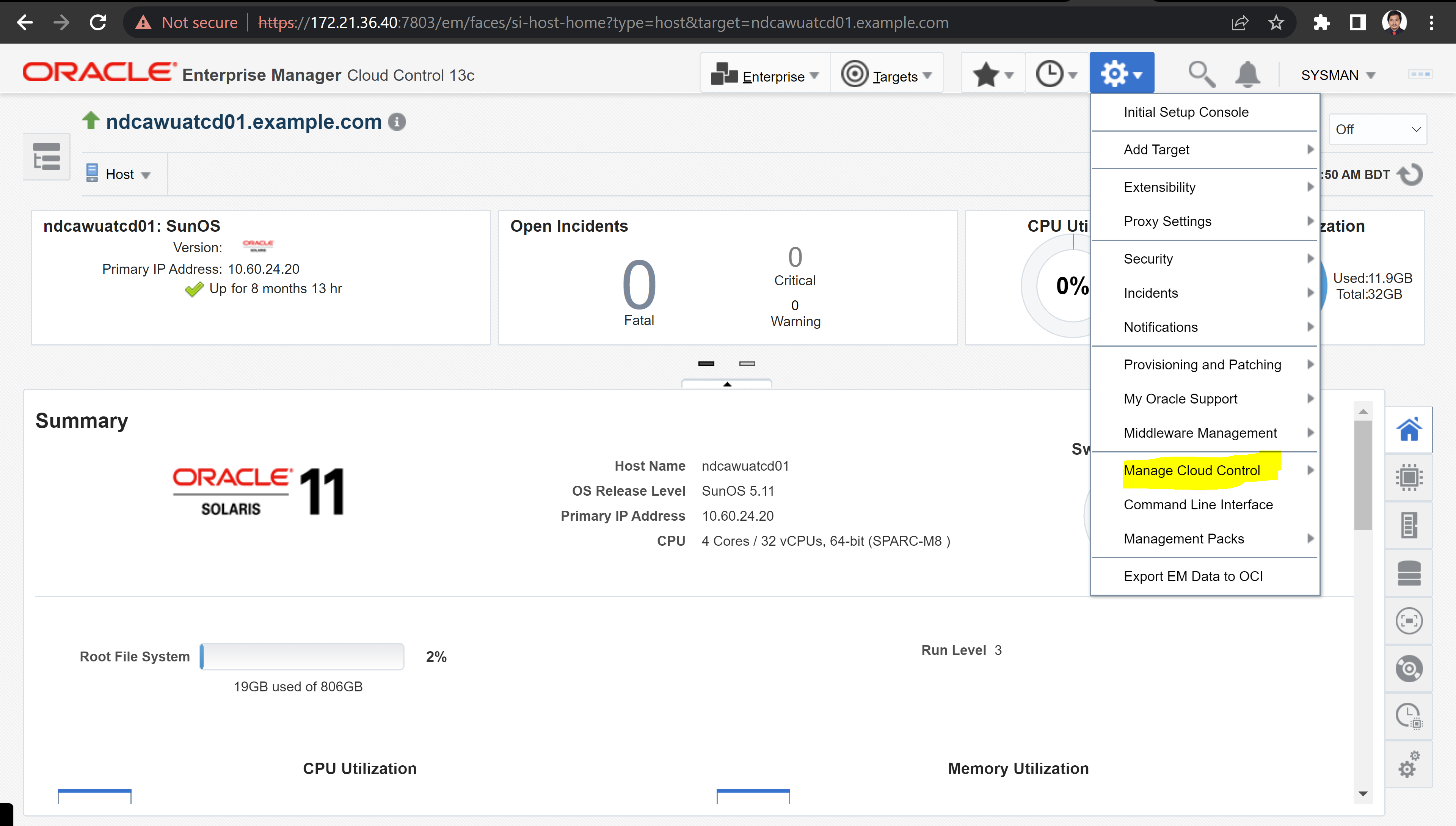Toggle the target navigation tree icon

[47, 157]
